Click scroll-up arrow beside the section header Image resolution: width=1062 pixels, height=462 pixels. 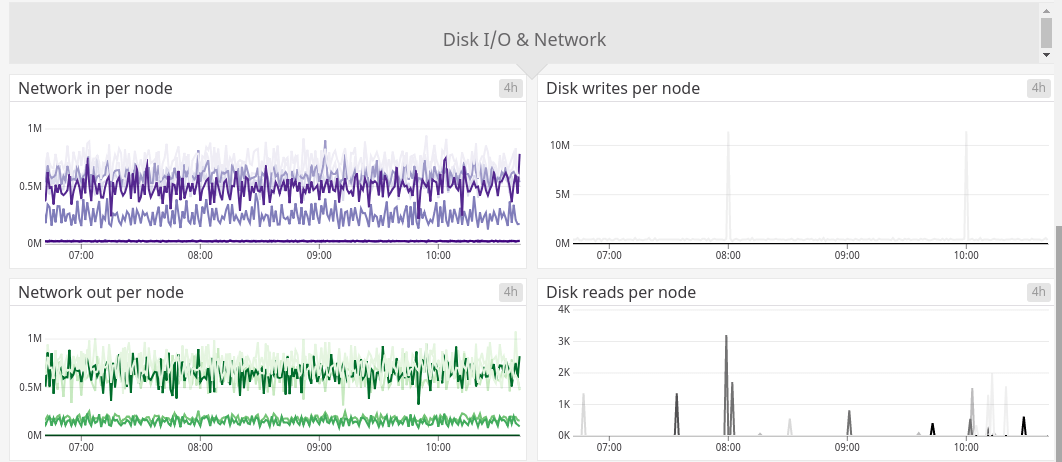(1046, 9)
